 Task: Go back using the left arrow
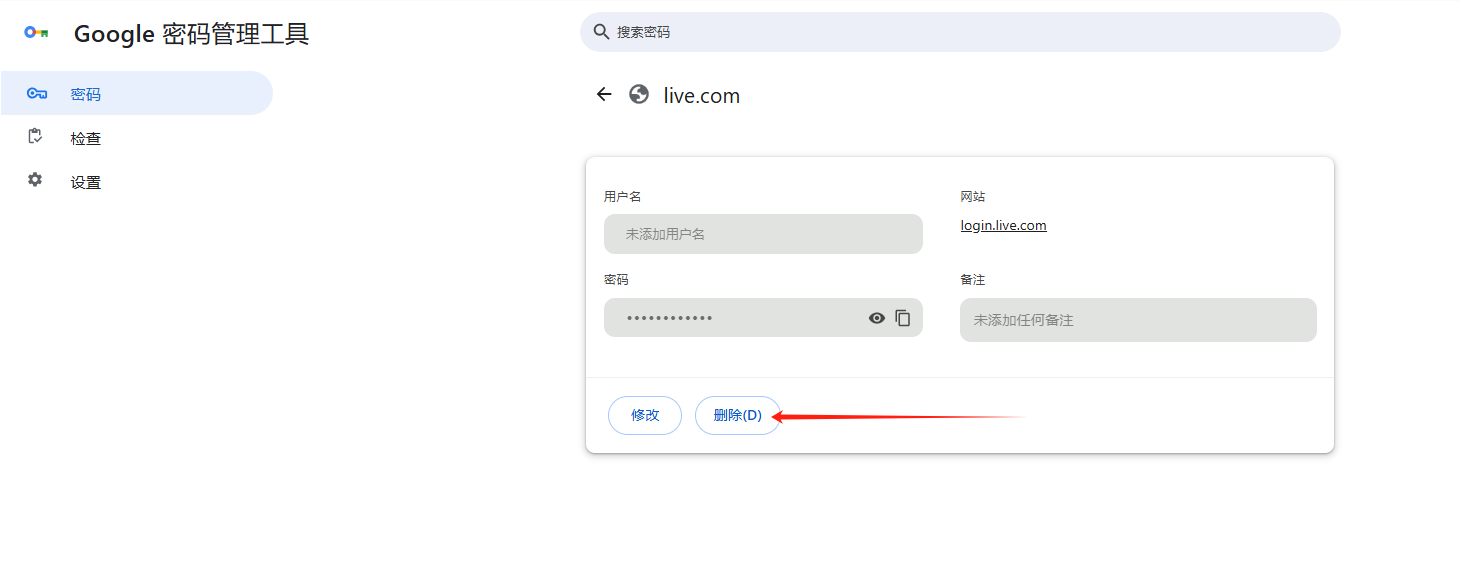(x=604, y=94)
